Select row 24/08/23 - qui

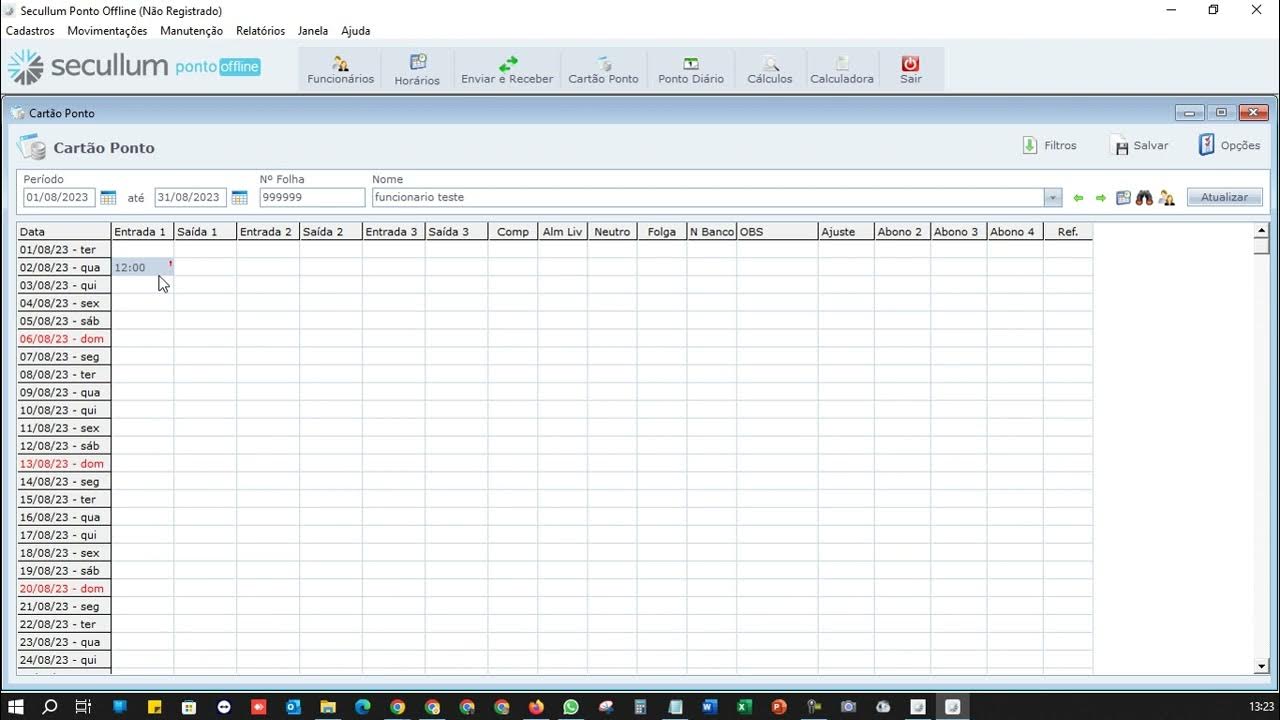(x=64, y=660)
